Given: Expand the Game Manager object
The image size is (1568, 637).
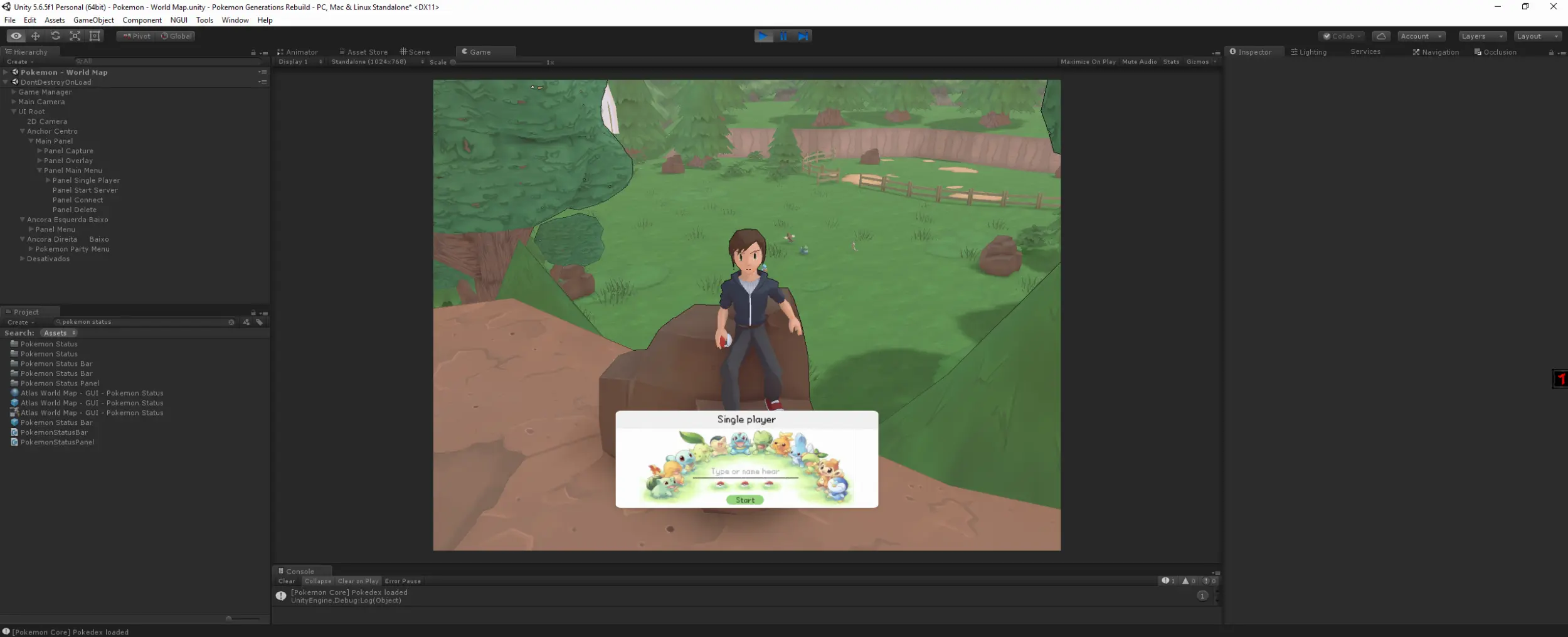Looking at the screenshot, I should pyautogui.click(x=14, y=92).
